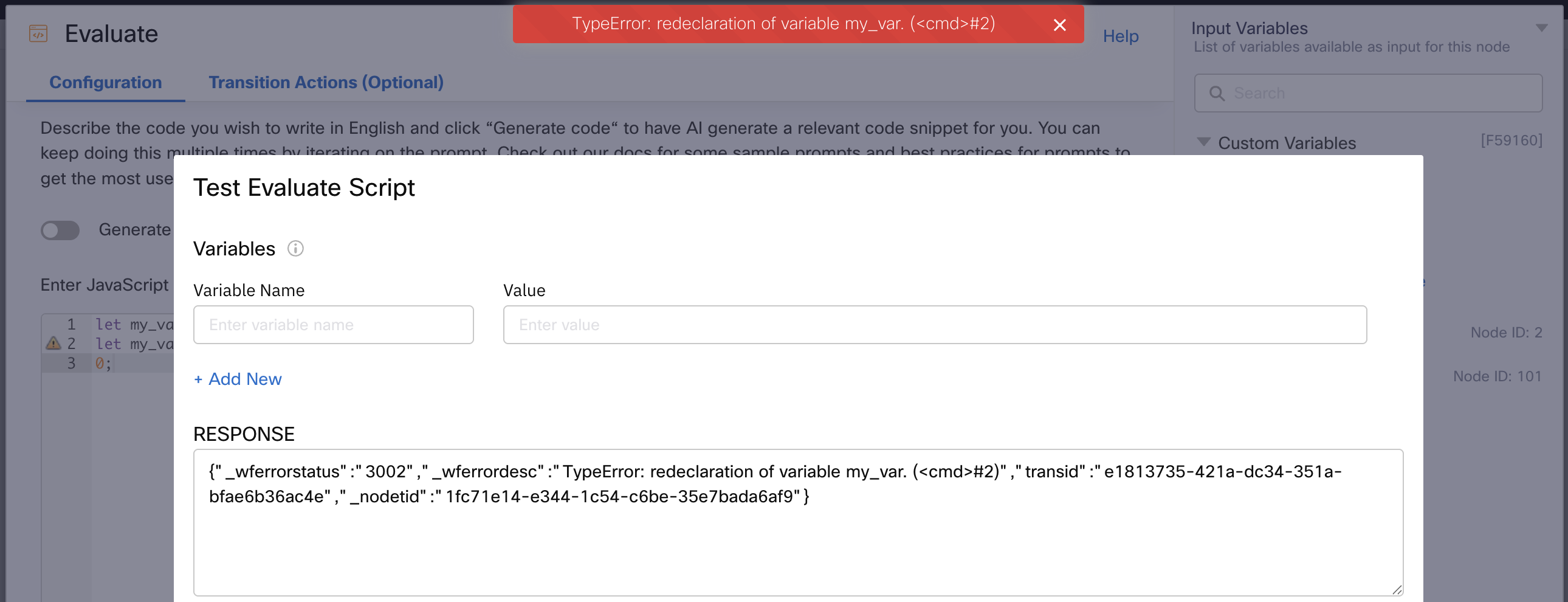Collapse the Custom Variables section
Viewport: 1568px width, 602px height.
[1203, 142]
